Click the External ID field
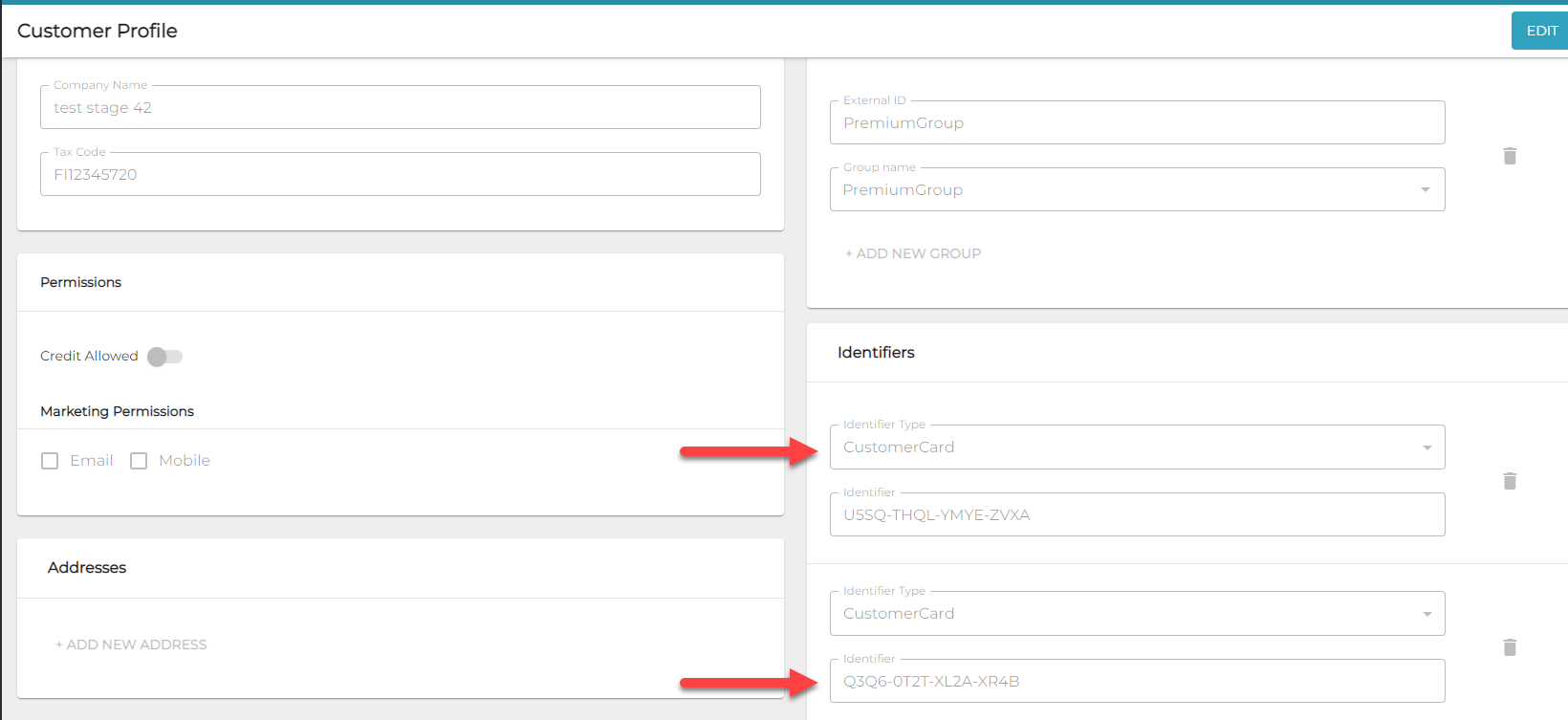This screenshot has width=1568, height=720. tap(1137, 123)
